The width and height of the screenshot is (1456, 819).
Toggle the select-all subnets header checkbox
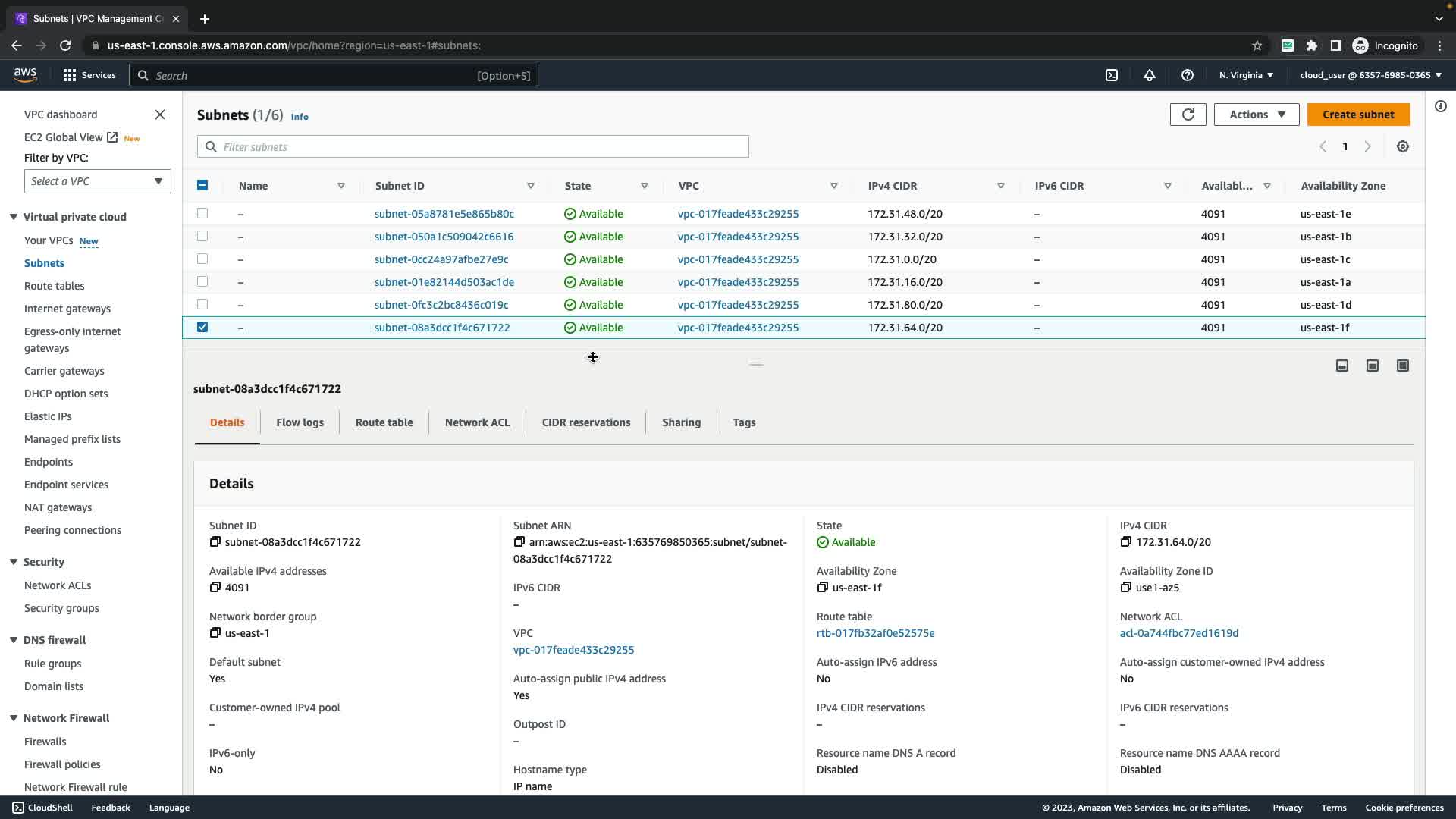[x=202, y=185]
